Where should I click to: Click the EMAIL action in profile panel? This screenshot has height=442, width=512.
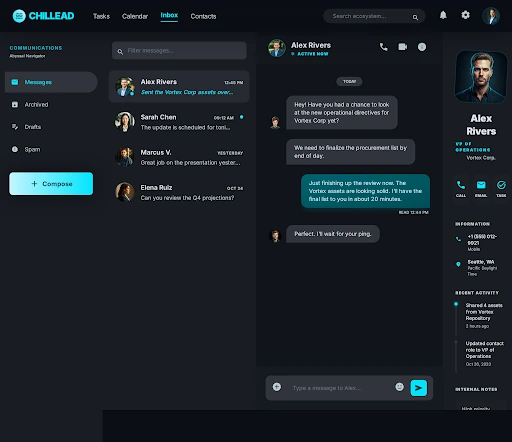(481, 189)
